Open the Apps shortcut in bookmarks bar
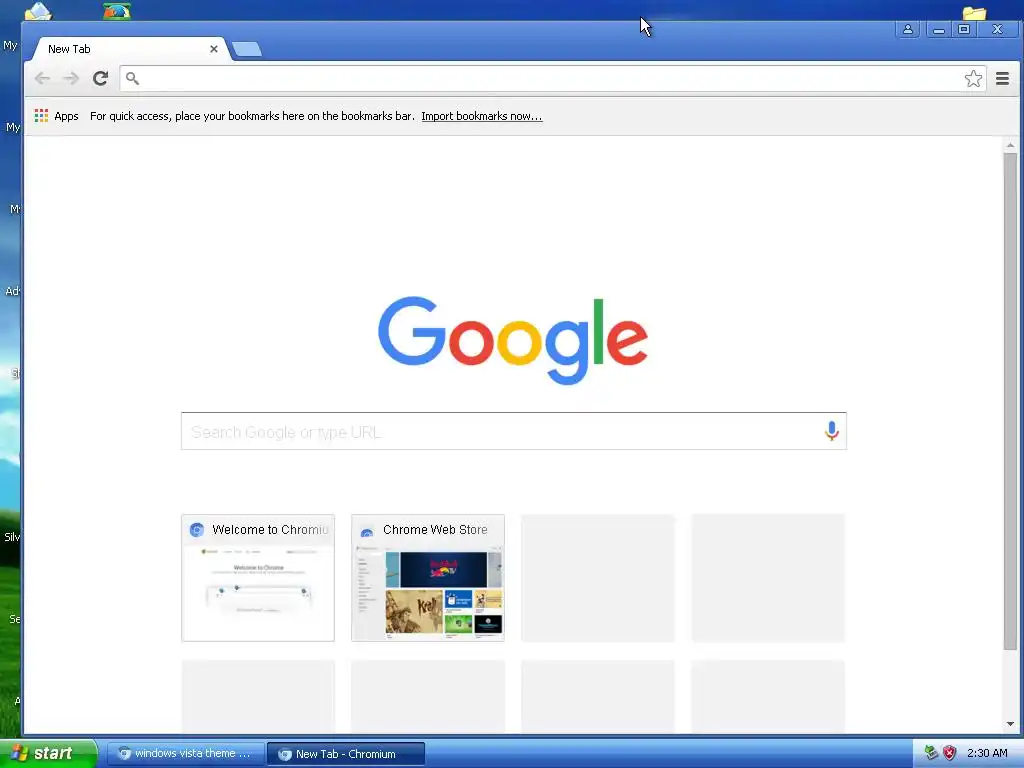This screenshot has width=1024, height=768. [56, 116]
